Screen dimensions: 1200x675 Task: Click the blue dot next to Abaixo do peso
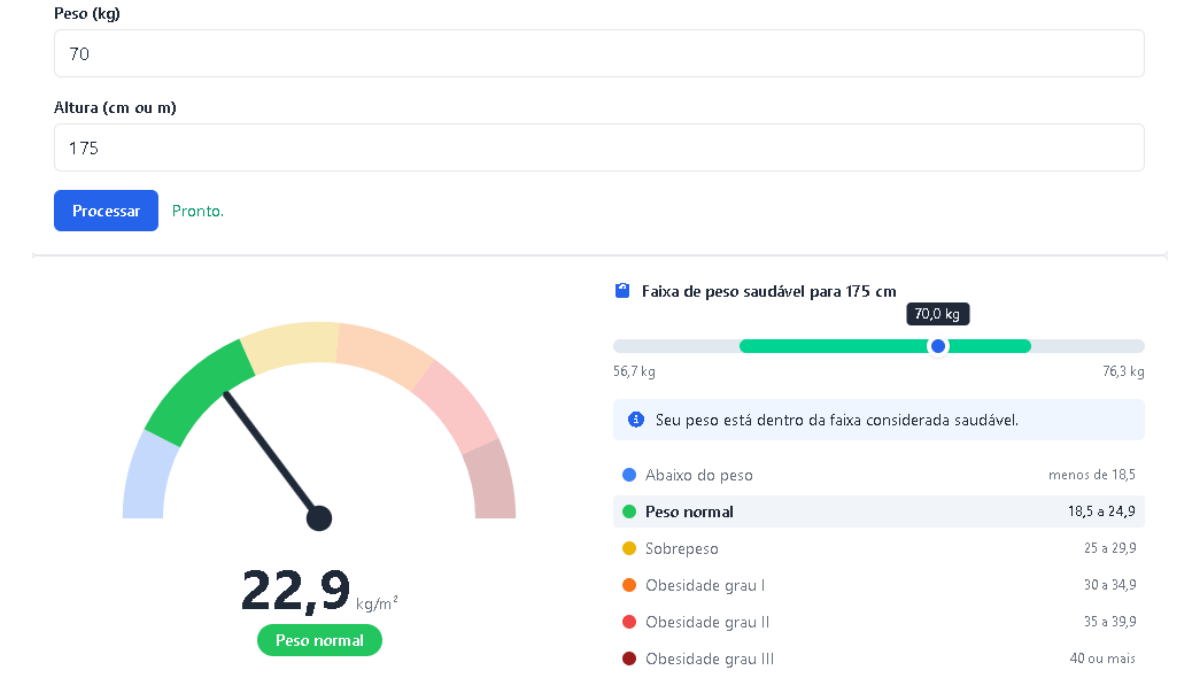click(629, 475)
